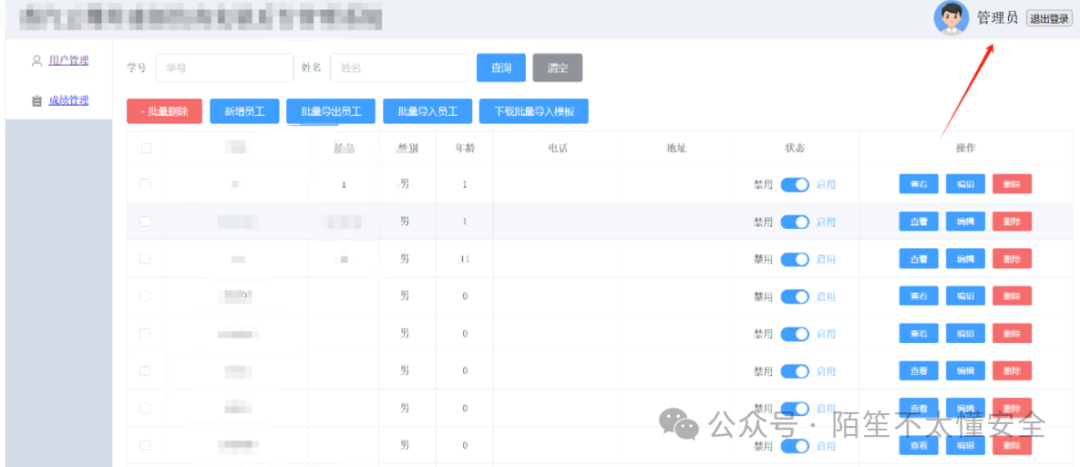
Task: Click the administrator avatar icon
Action: (x=951, y=18)
